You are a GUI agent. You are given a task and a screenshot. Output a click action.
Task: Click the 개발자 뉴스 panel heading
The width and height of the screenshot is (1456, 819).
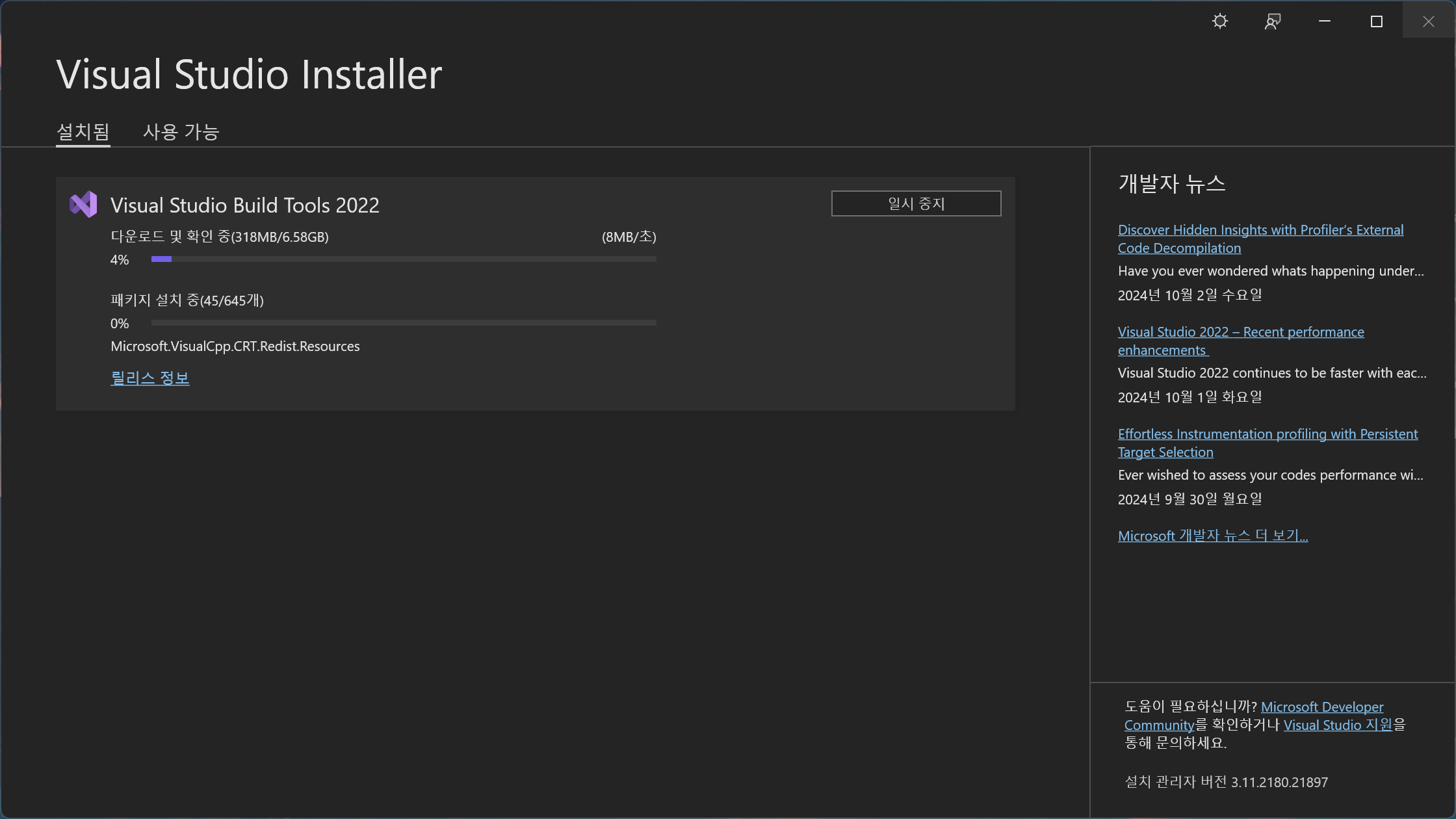pos(1171,184)
